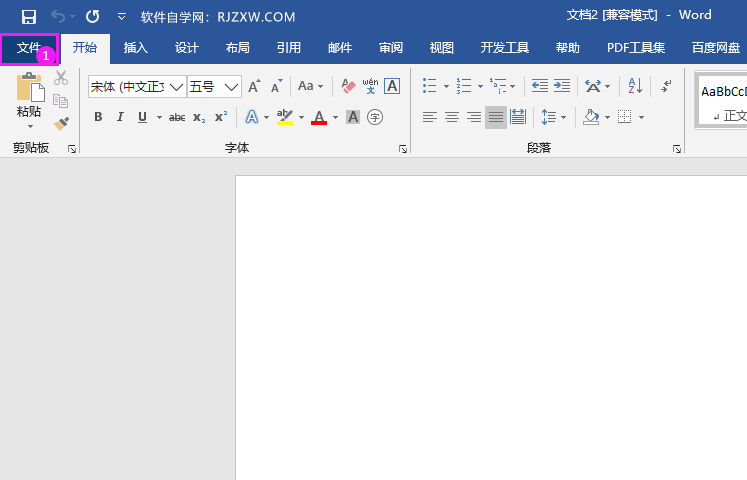Click the Undo arrow icon
747x480 pixels.
click(x=58, y=17)
